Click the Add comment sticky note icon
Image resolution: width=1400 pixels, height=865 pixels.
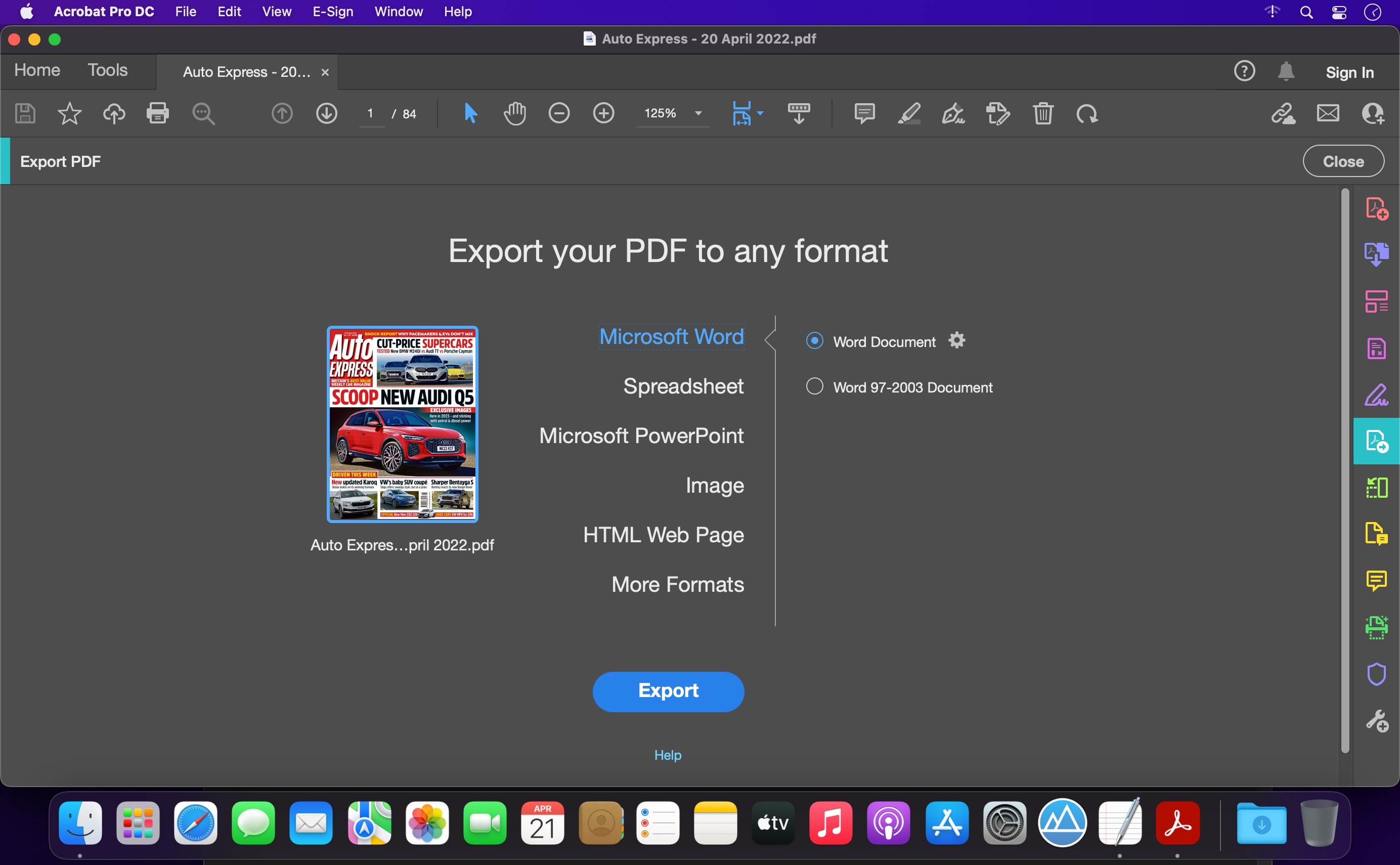pos(864,113)
